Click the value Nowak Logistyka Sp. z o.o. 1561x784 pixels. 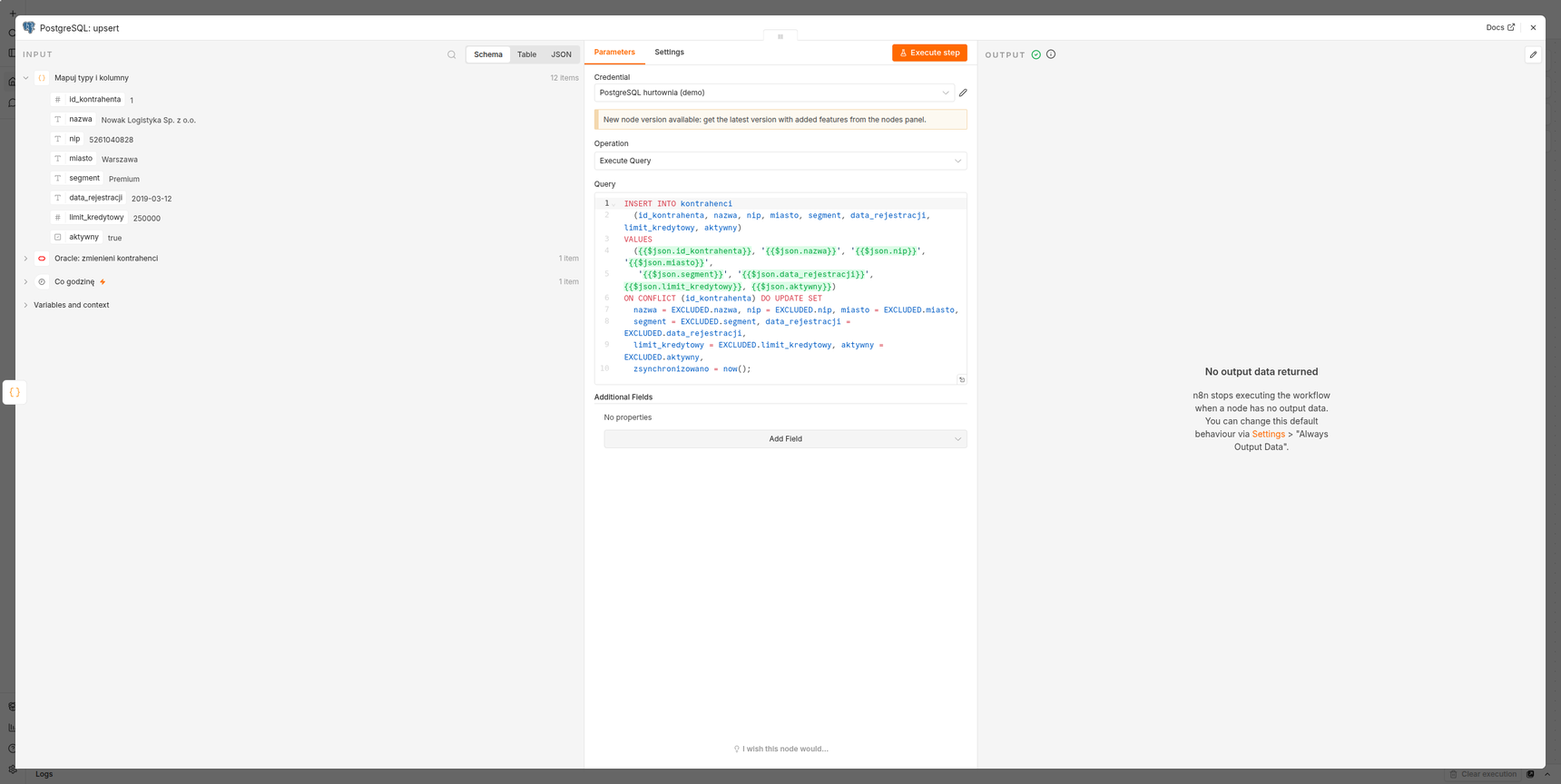(149, 120)
